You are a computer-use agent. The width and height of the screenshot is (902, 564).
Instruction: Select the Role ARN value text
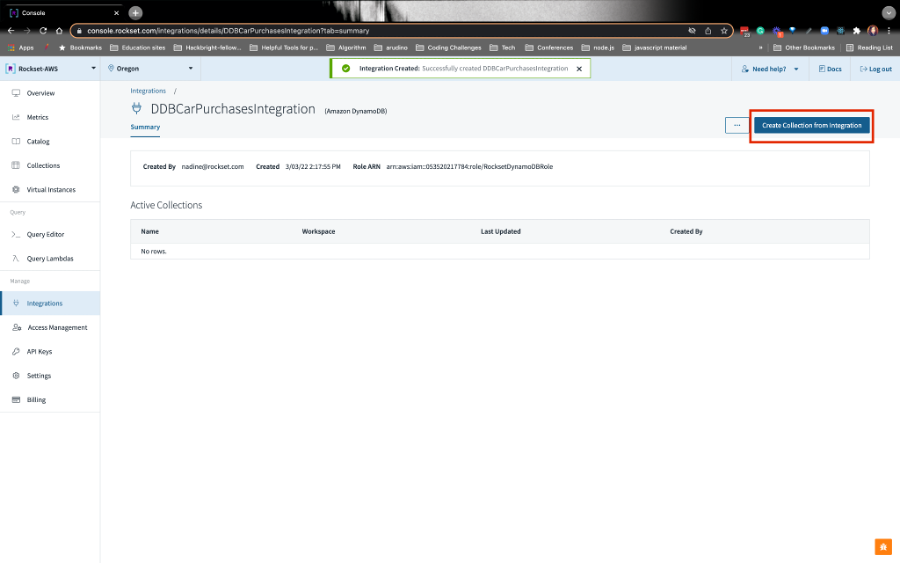tap(469, 167)
